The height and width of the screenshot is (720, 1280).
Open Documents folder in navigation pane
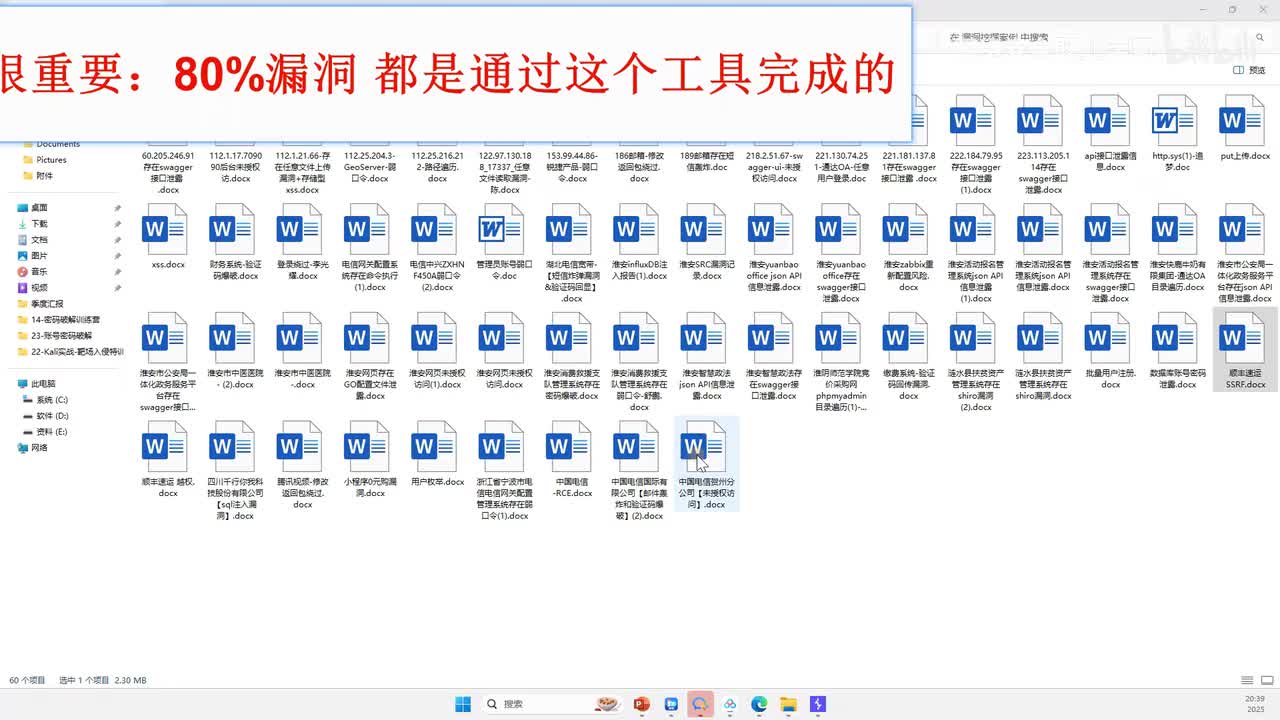point(58,144)
